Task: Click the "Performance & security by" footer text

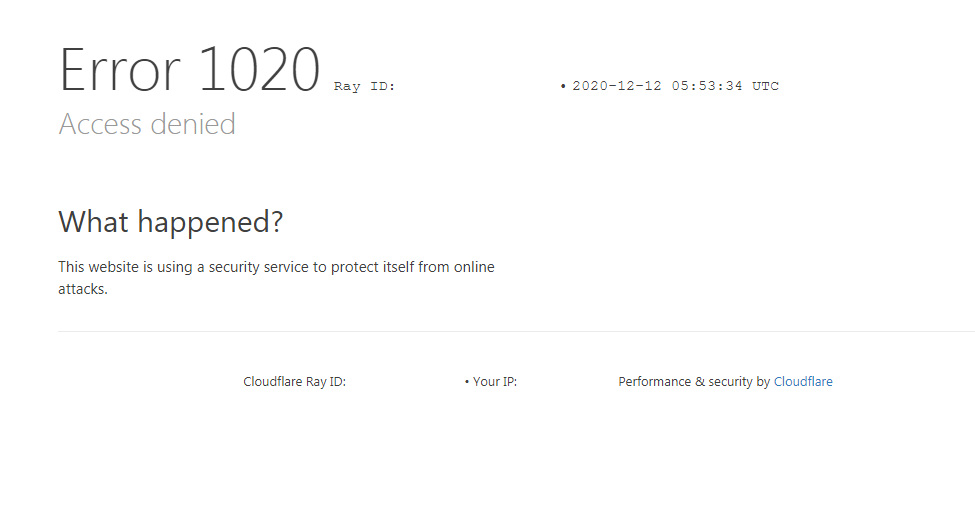Action: [x=694, y=382]
